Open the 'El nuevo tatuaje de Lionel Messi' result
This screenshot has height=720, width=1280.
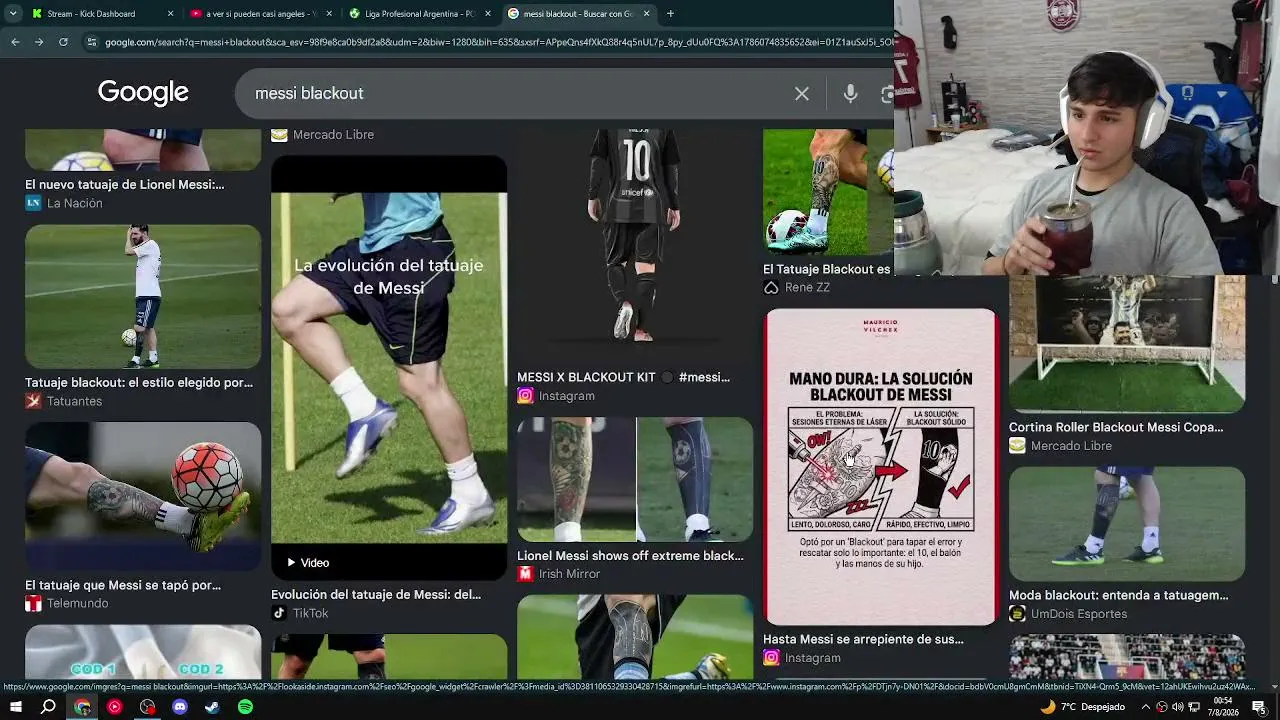click(125, 185)
